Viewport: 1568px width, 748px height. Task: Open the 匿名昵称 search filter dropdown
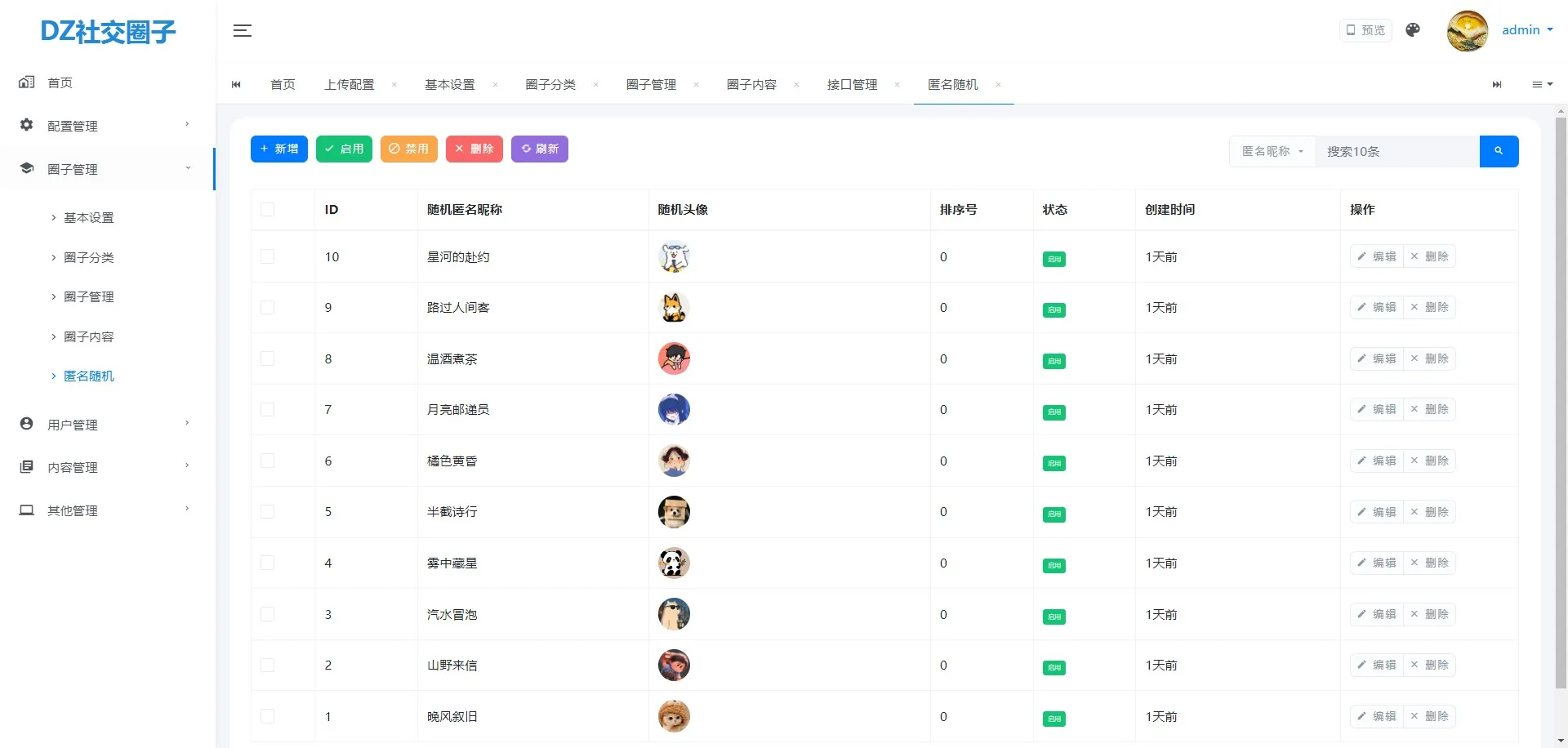1272,151
